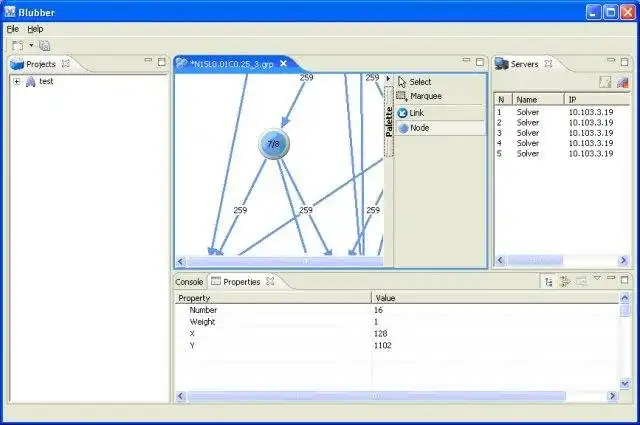This screenshot has width=640, height=425.
Task: Select the Number property row
Action: (x=397, y=310)
